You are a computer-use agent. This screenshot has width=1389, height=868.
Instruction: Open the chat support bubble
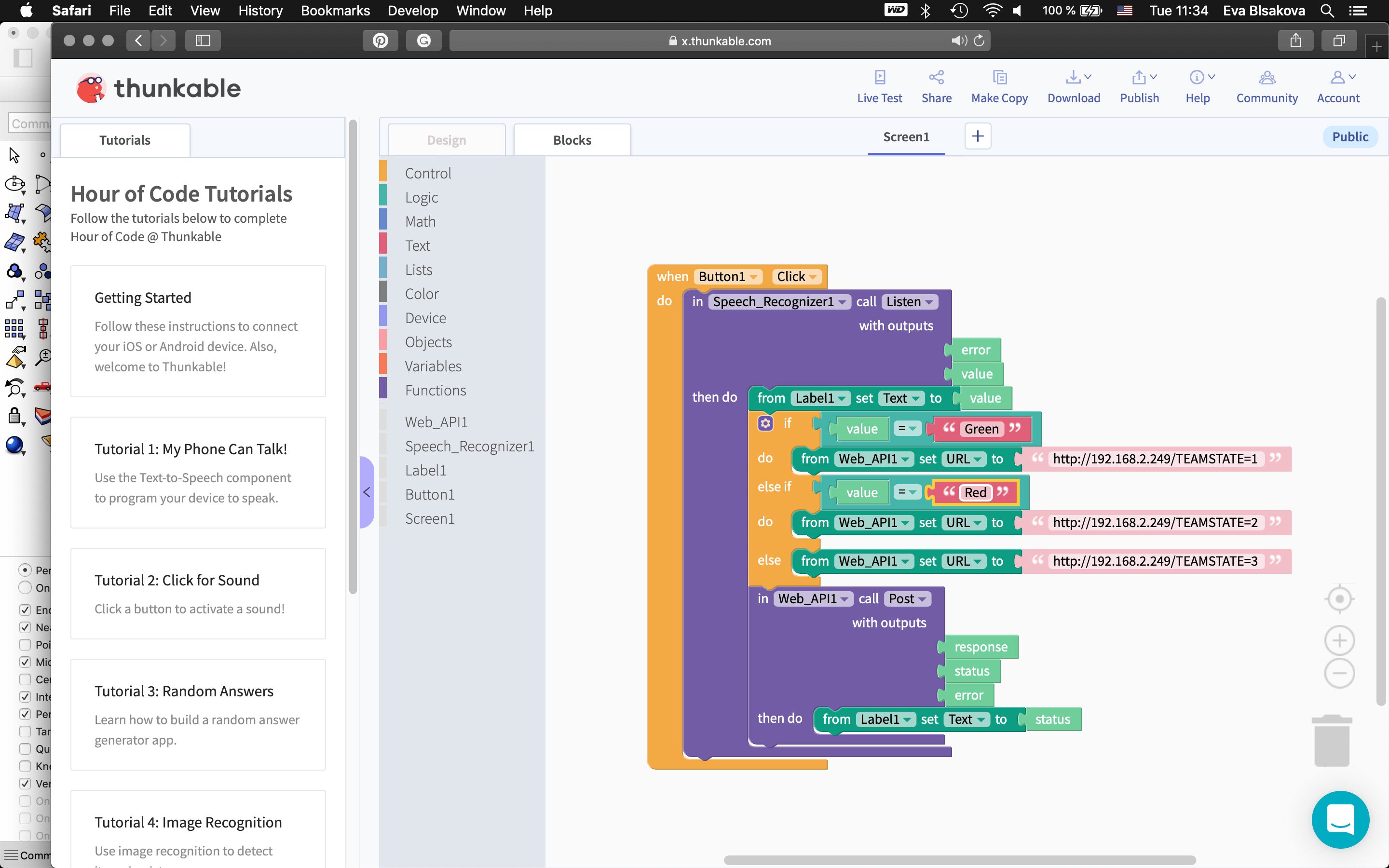coord(1340,819)
